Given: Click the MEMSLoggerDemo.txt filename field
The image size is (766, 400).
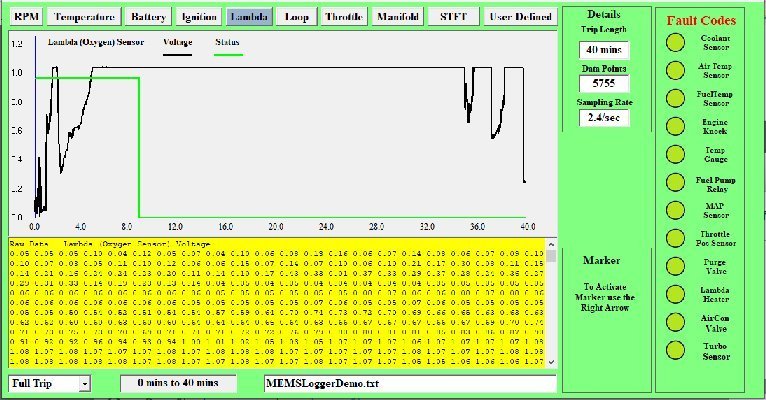Looking at the screenshot, I should point(410,383).
